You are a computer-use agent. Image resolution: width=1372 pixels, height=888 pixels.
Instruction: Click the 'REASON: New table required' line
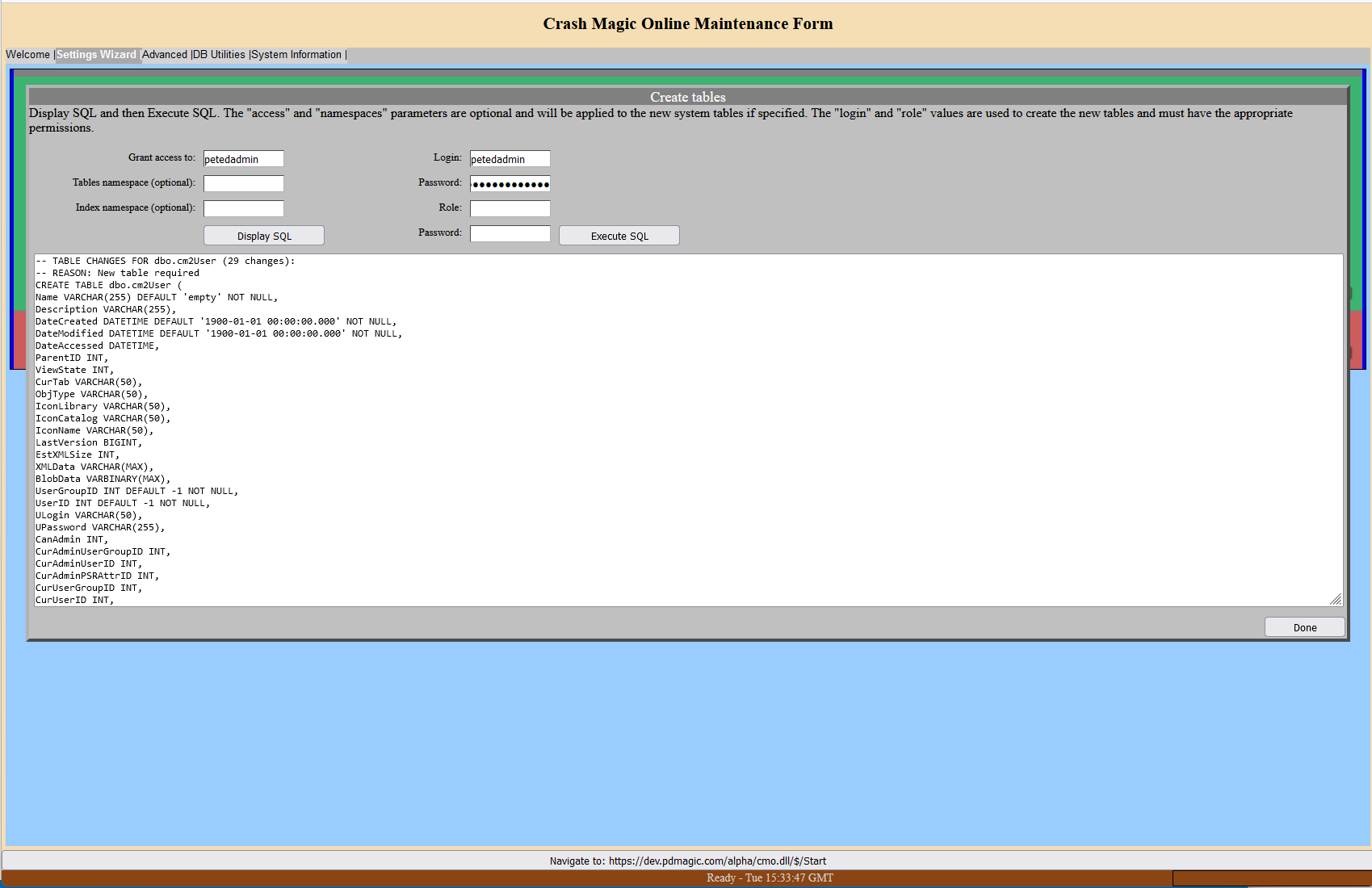117,273
